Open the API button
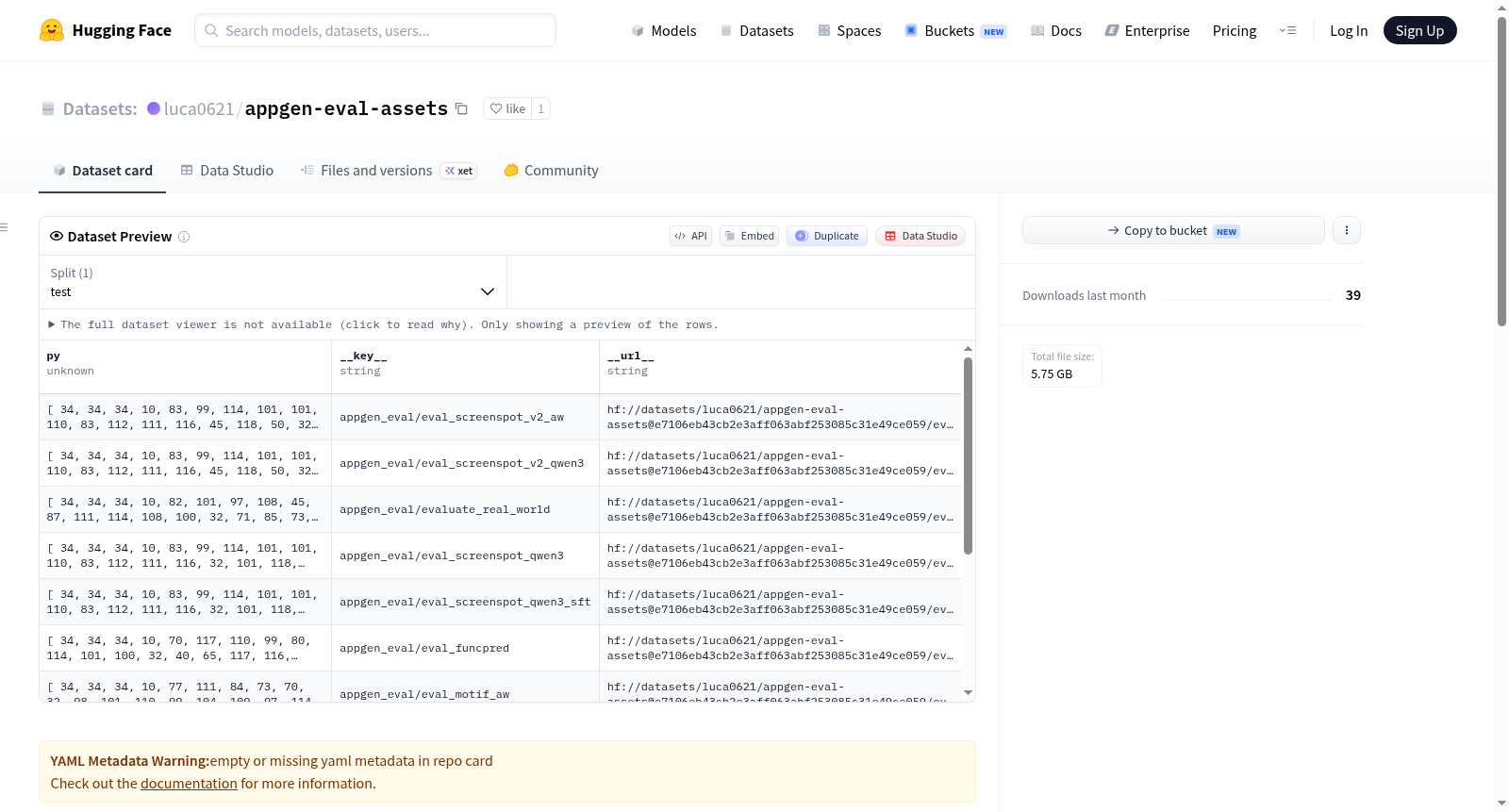Screen dimensions: 1509x812 [x=690, y=236]
